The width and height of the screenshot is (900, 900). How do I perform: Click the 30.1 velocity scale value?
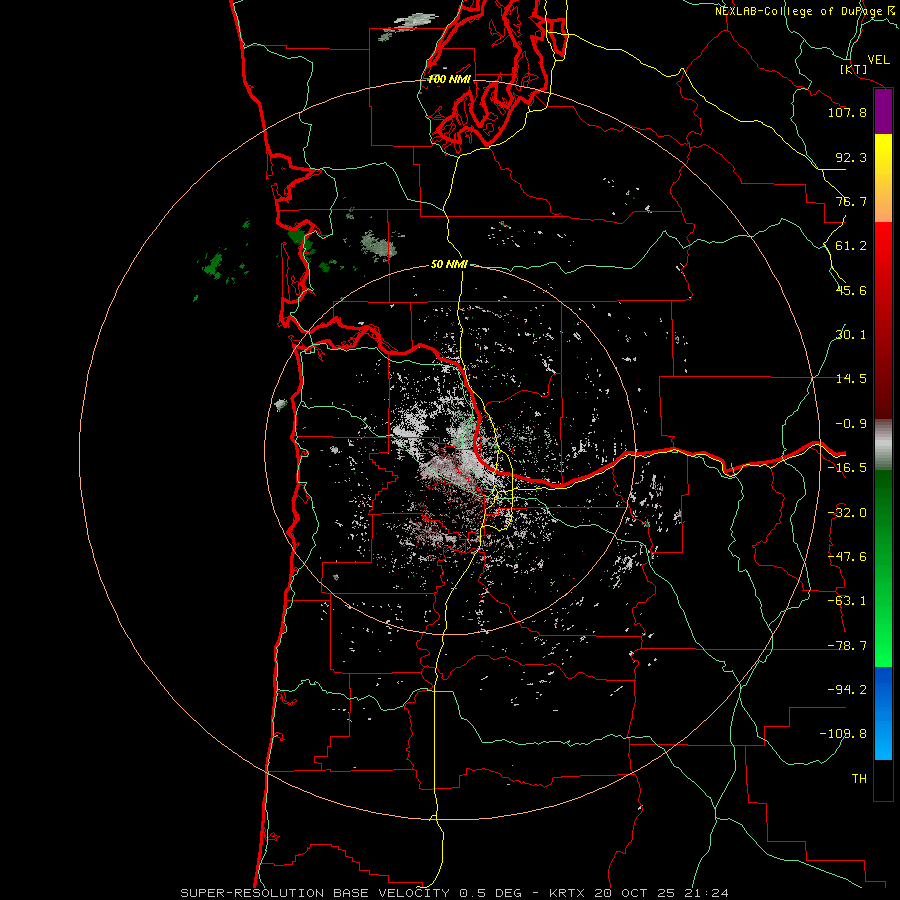[x=851, y=335]
